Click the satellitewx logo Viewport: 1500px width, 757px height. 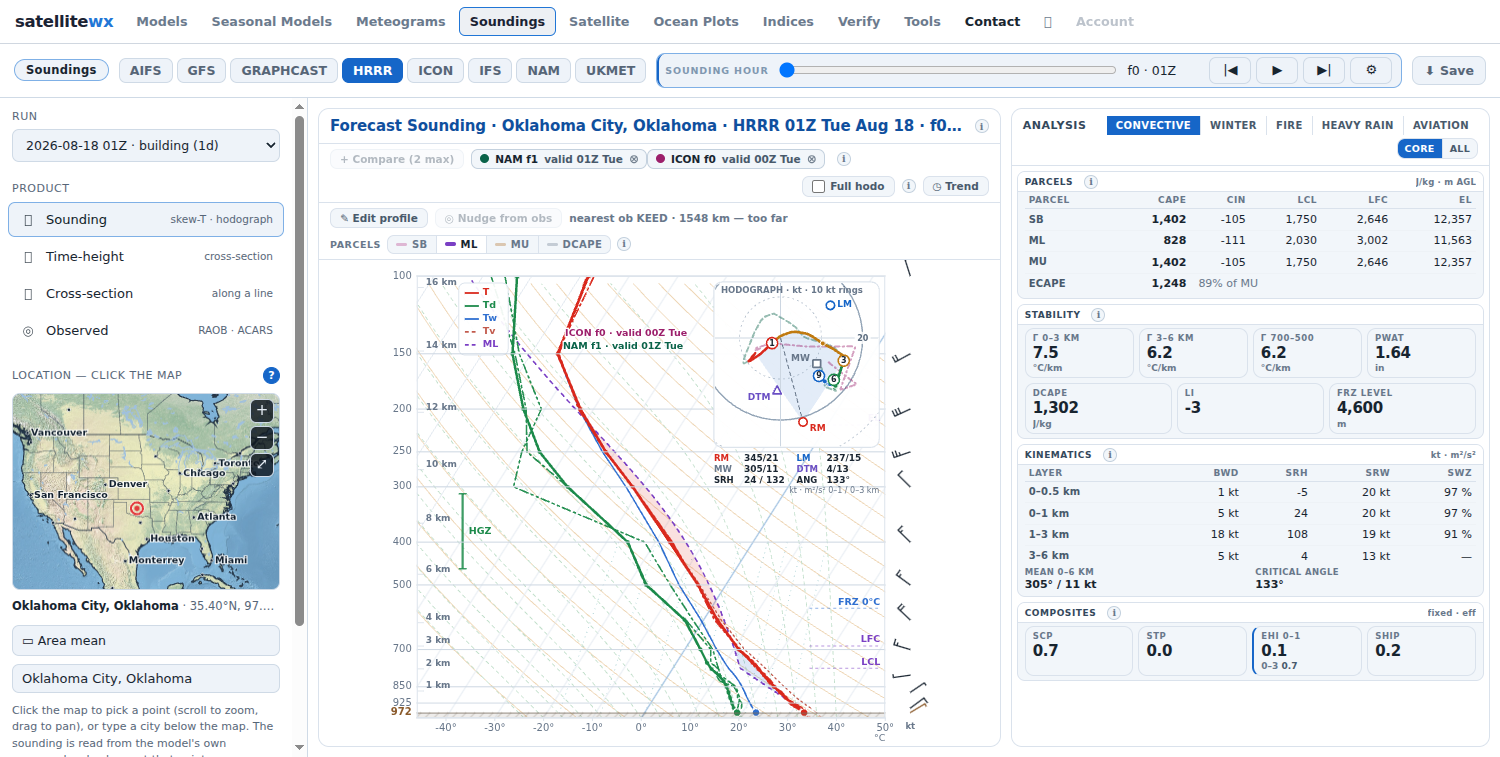pos(64,21)
